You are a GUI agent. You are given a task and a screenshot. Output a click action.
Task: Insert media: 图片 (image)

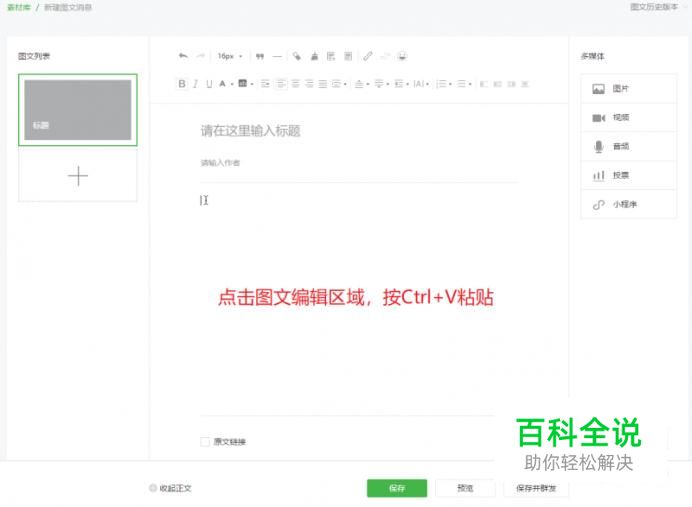(628, 89)
